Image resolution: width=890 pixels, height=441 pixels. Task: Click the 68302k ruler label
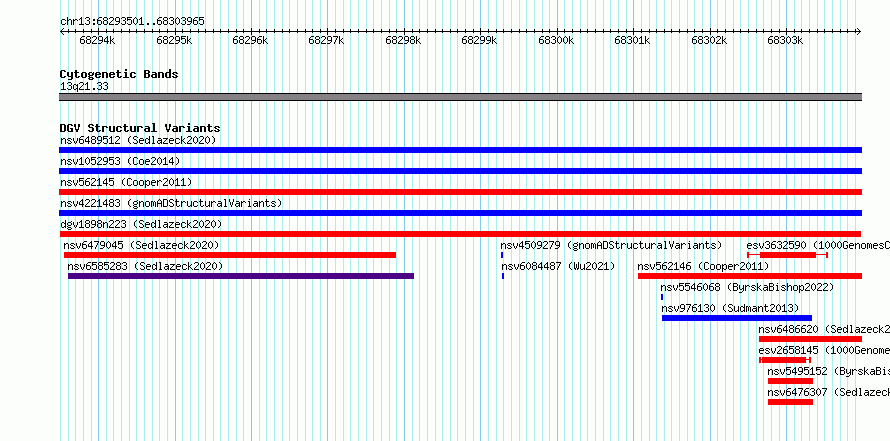tap(710, 40)
